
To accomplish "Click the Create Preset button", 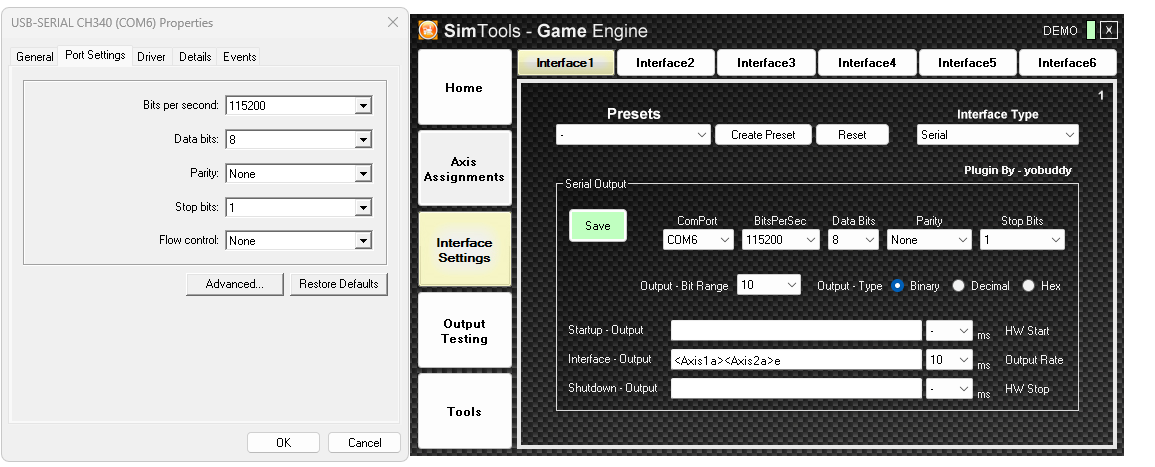I will point(763,135).
